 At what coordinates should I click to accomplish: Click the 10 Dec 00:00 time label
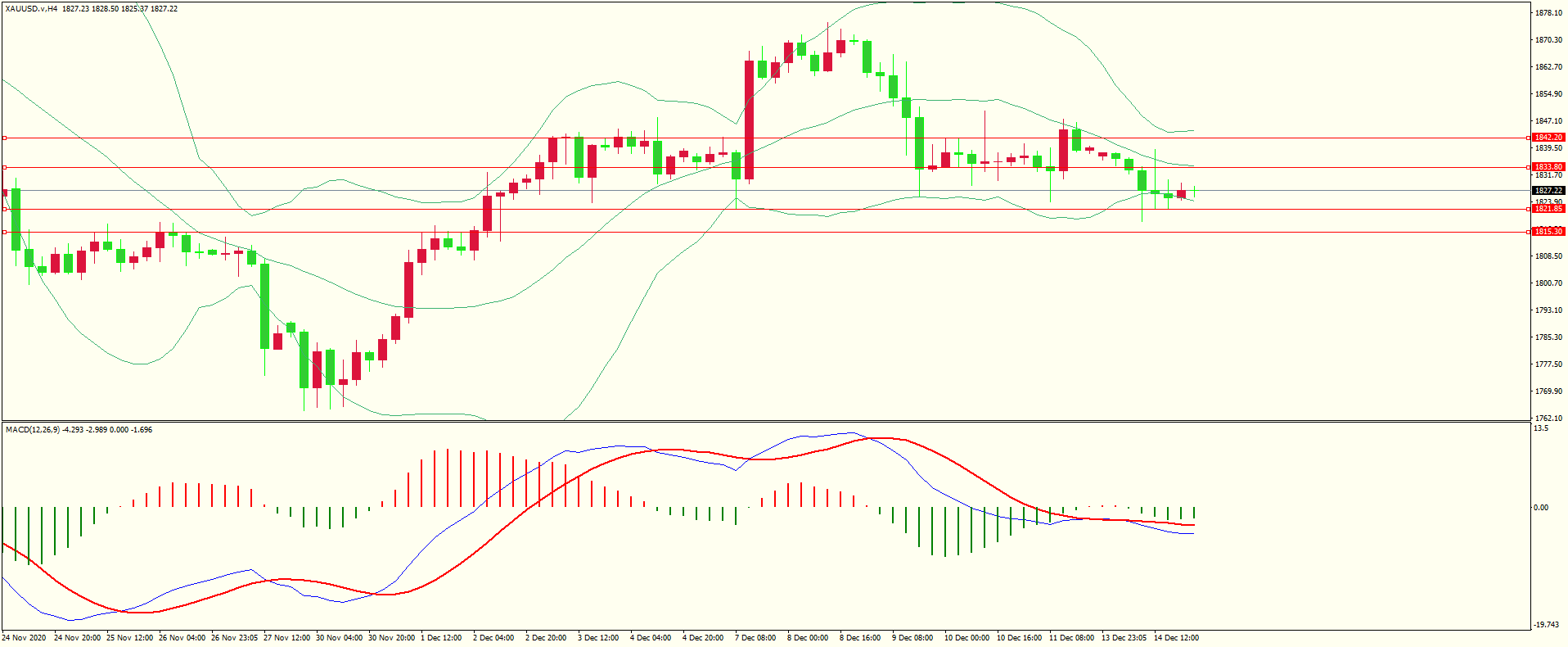point(966,638)
